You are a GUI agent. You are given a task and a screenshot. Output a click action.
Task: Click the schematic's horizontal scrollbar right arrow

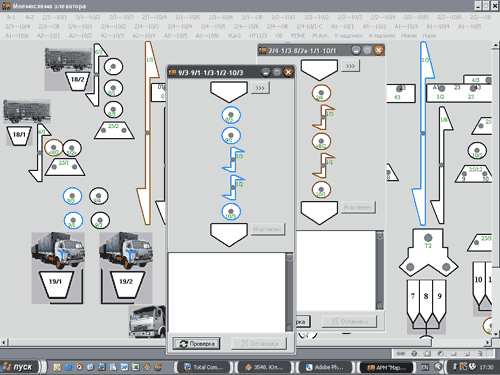coord(488,342)
